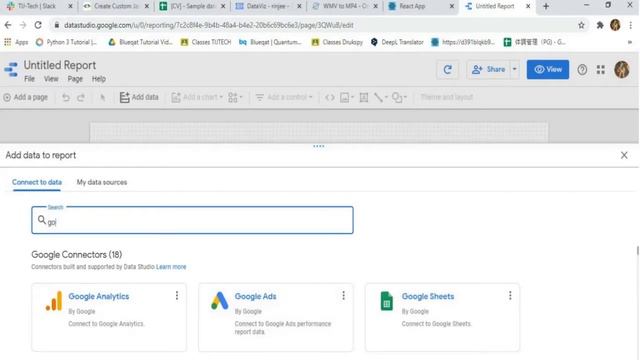Click the connector search input field
640x360 pixels.
pos(192,220)
